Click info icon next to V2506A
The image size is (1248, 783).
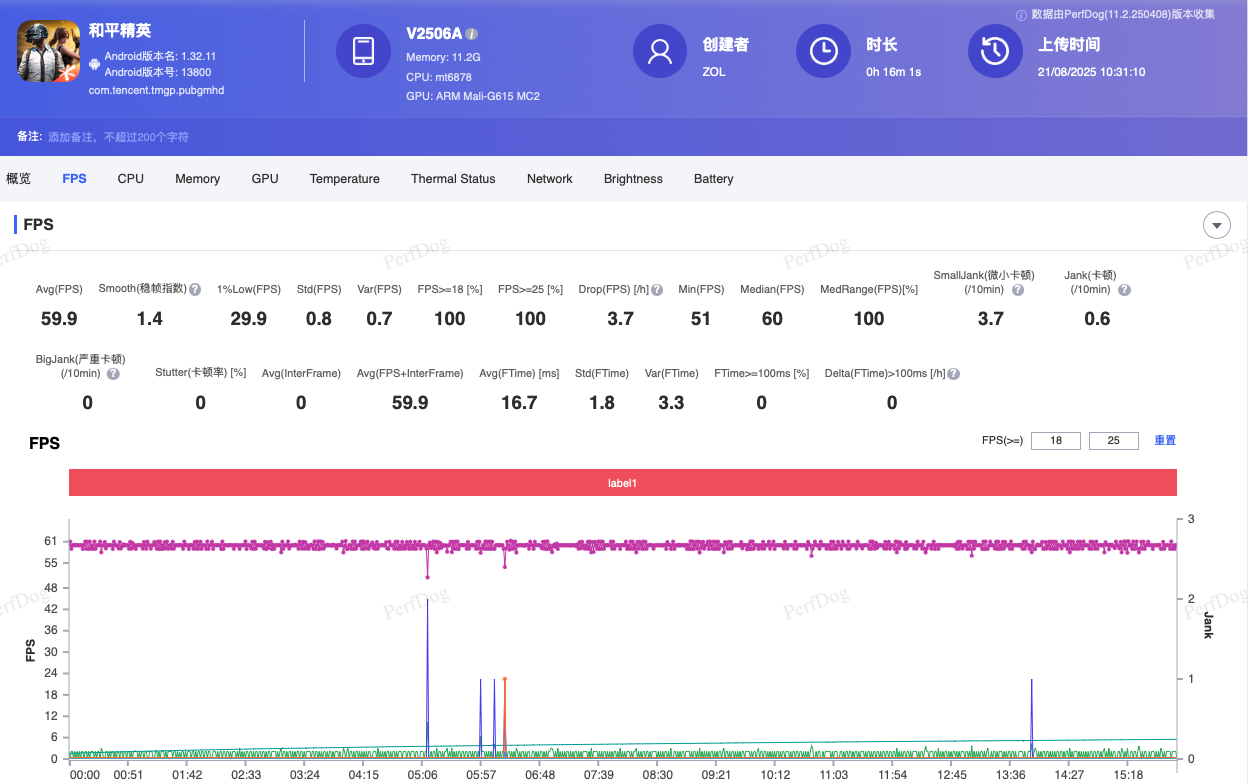click(x=472, y=34)
